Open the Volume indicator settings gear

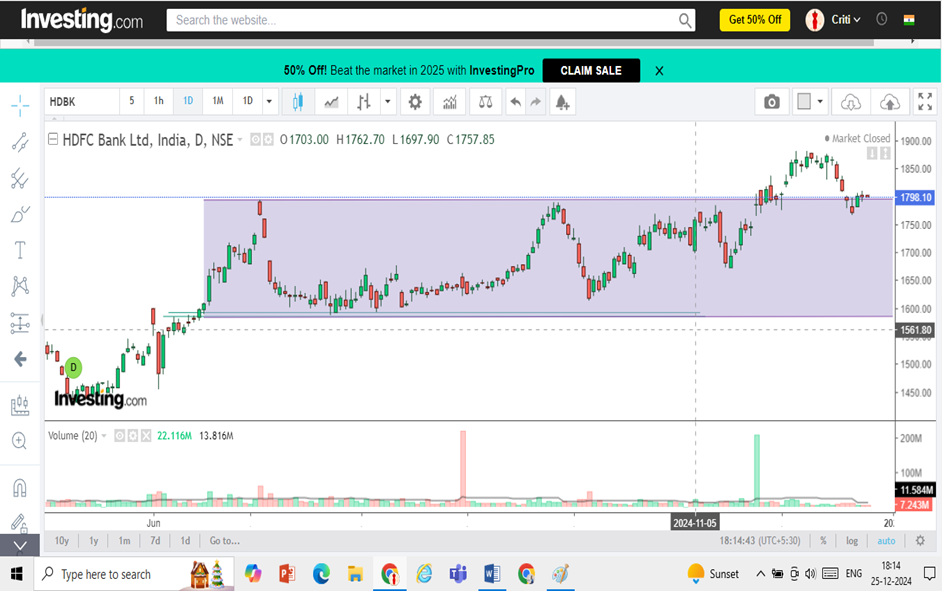tap(132, 435)
